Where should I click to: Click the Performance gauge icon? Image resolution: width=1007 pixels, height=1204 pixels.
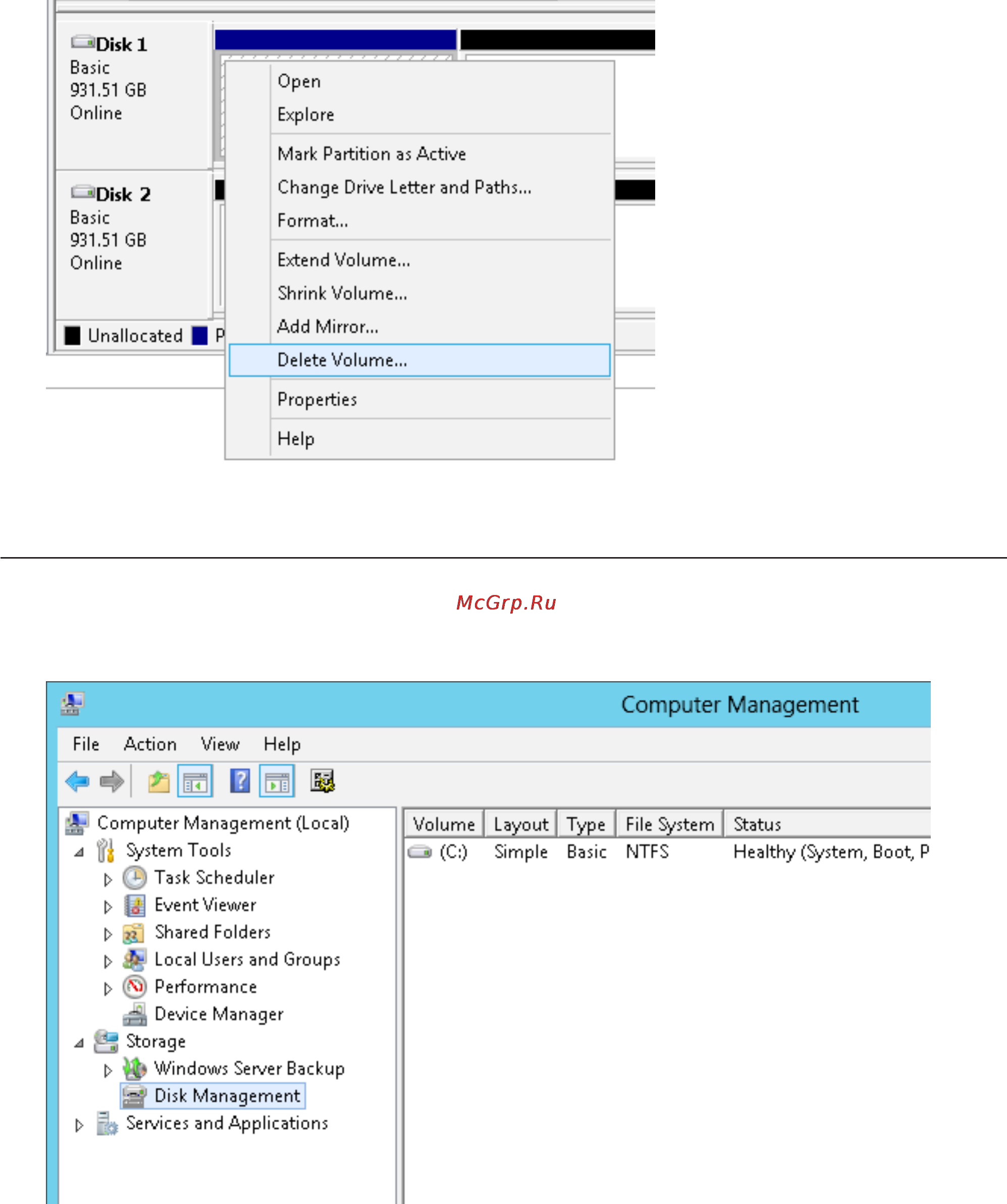[134, 988]
